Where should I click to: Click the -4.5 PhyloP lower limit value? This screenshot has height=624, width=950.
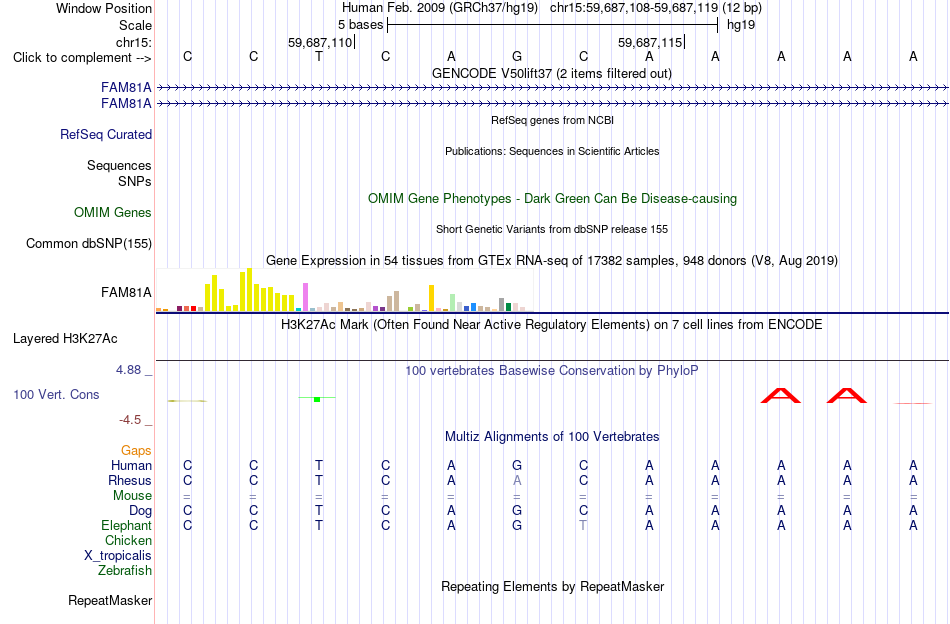tap(130, 420)
